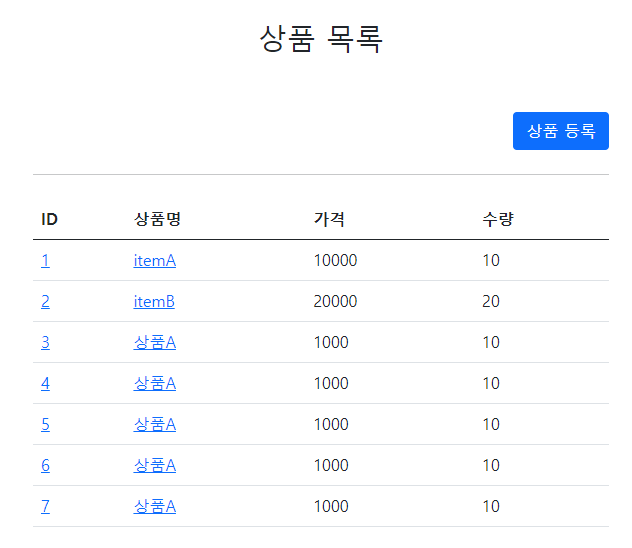The image size is (632, 548).
Task: Select price 1000 in row 3
Action: pyautogui.click(x=331, y=342)
